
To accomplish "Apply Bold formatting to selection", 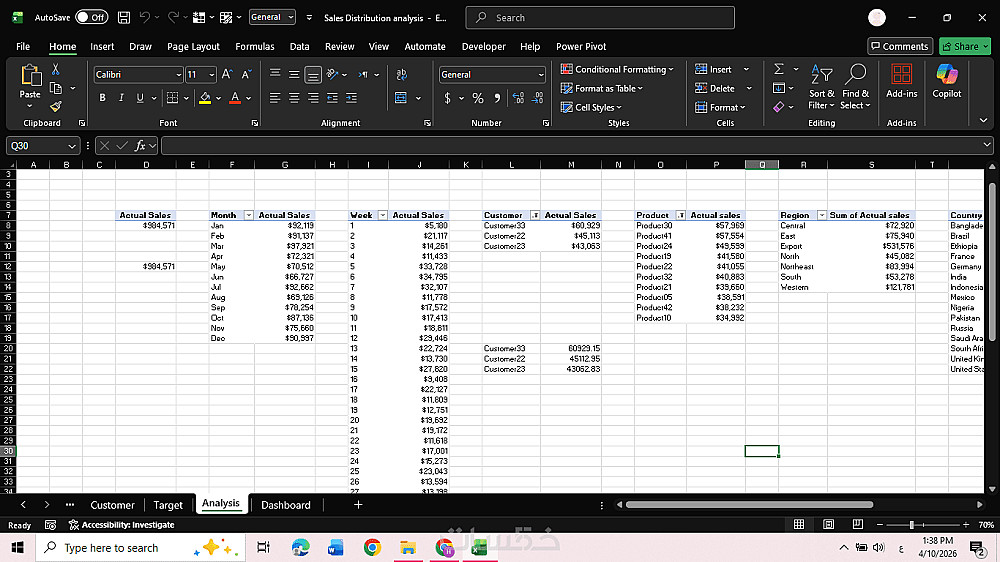I will point(102,98).
